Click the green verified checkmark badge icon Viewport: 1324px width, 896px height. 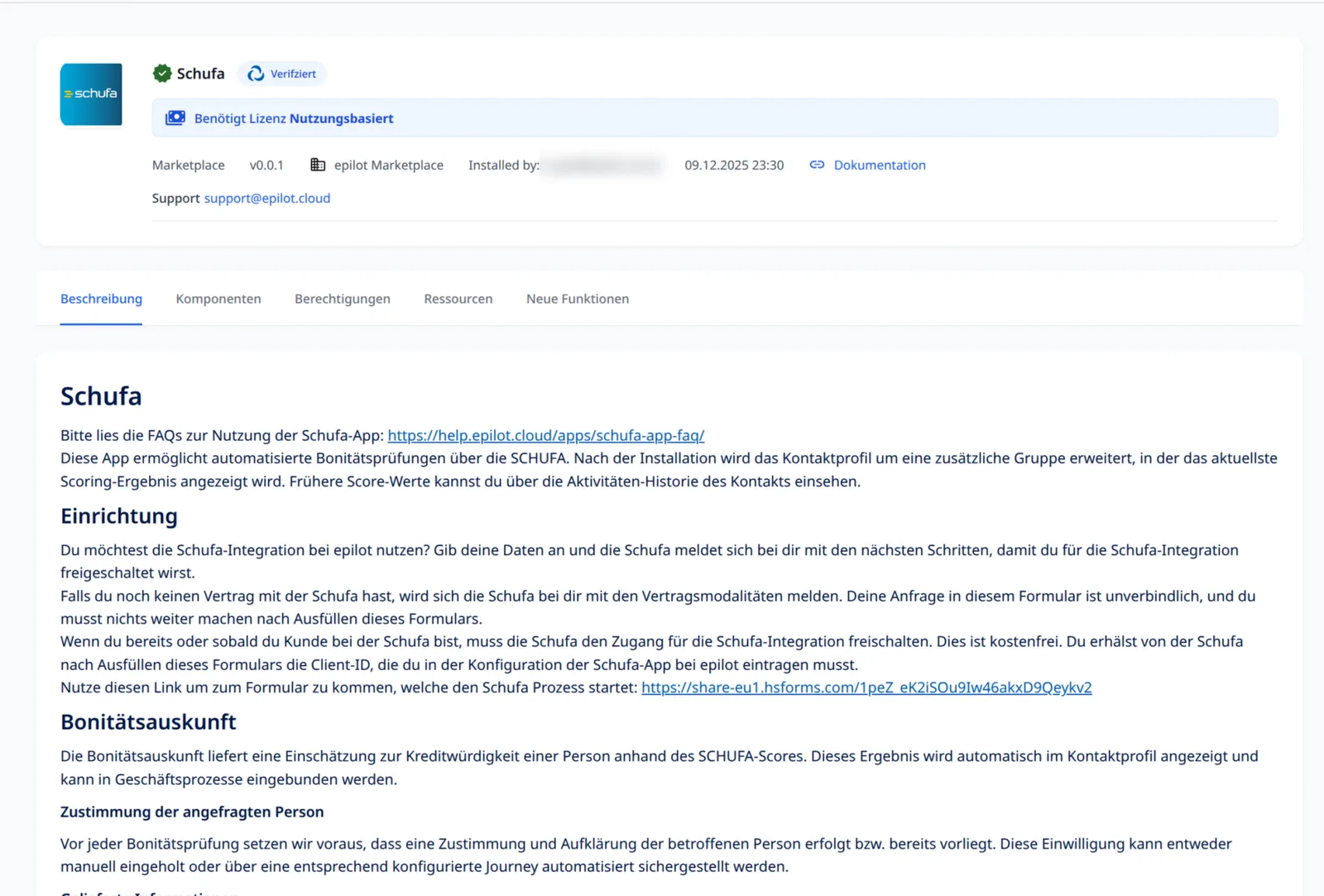162,74
